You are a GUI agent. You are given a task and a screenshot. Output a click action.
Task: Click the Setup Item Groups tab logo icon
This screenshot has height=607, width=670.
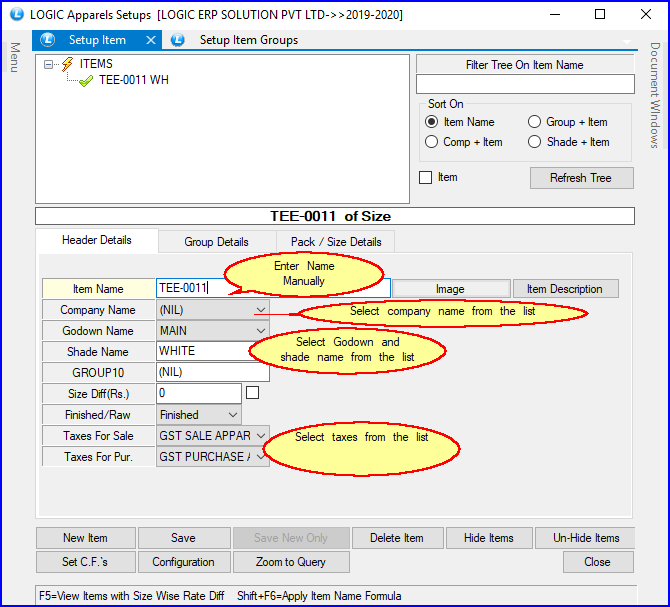(x=178, y=40)
